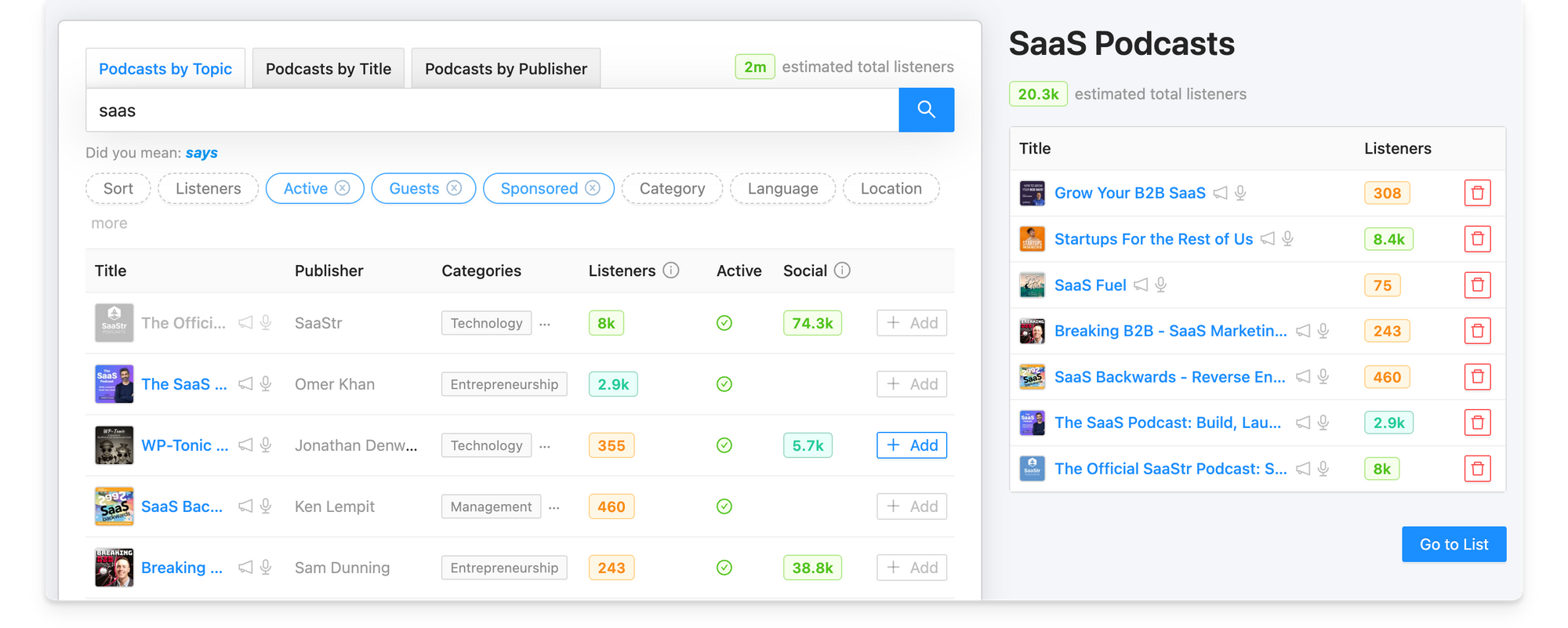Click the Listeners column info icon
This screenshot has width=1568, height=628.
(x=671, y=270)
